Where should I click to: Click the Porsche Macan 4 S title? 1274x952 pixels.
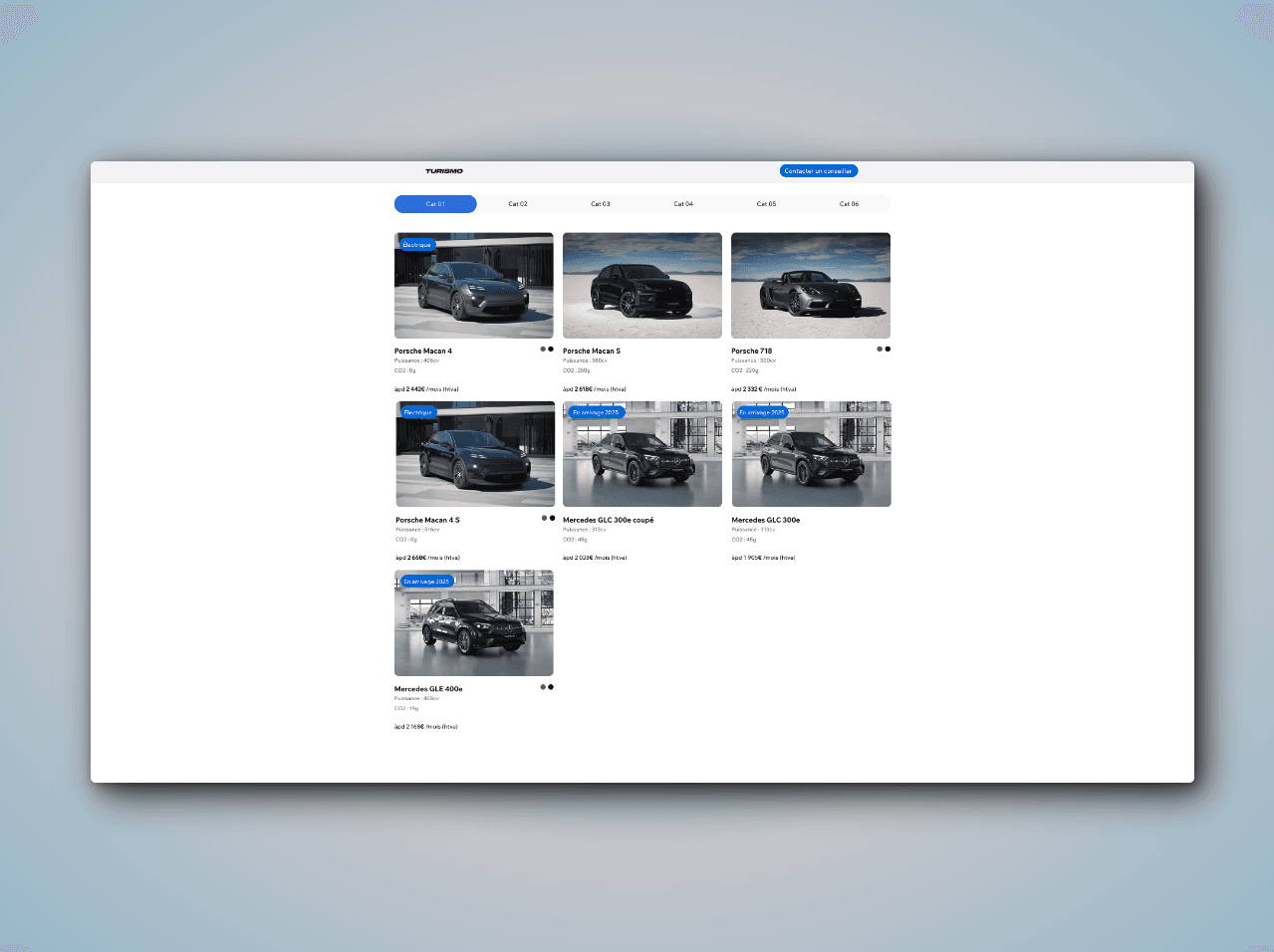427,520
